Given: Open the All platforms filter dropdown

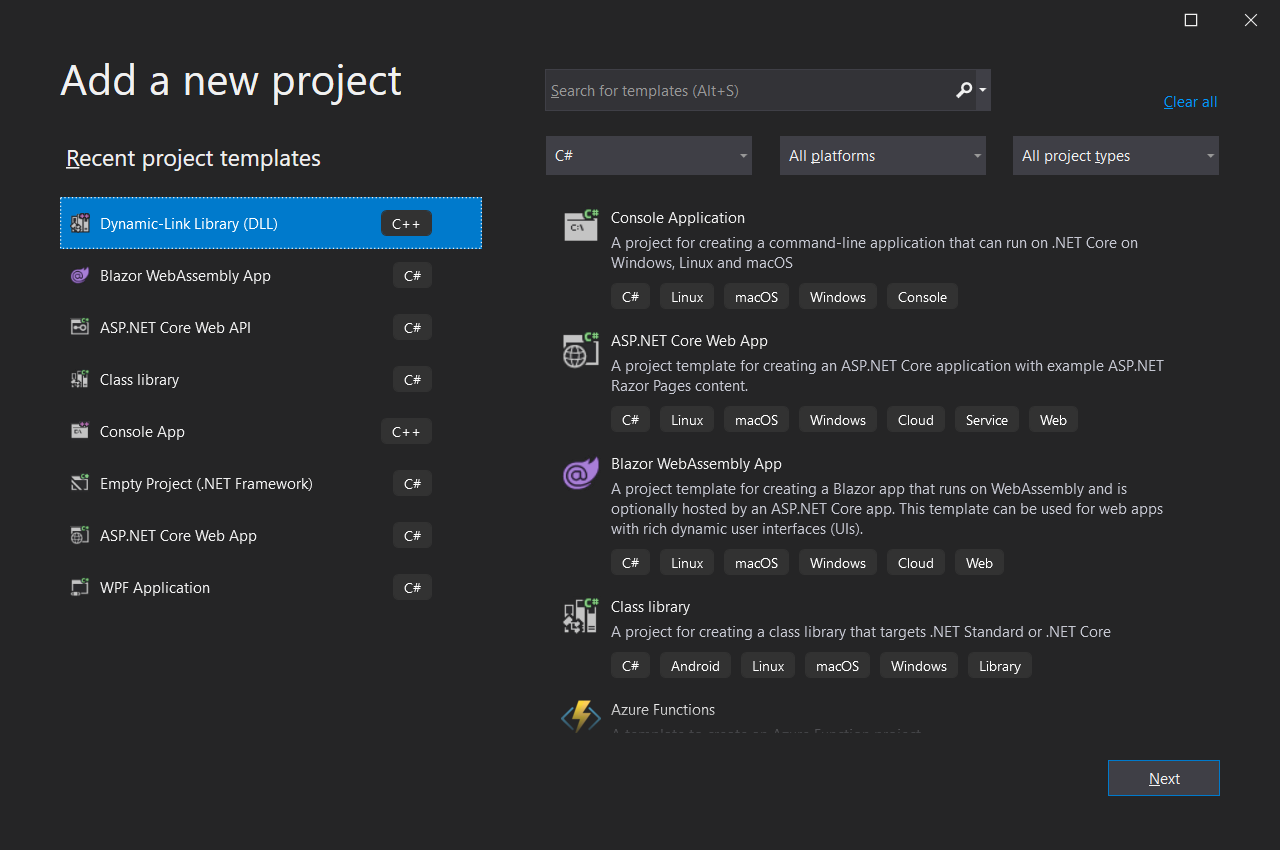Looking at the screenshot, I should pyautogui.click(x=883, y=156).
